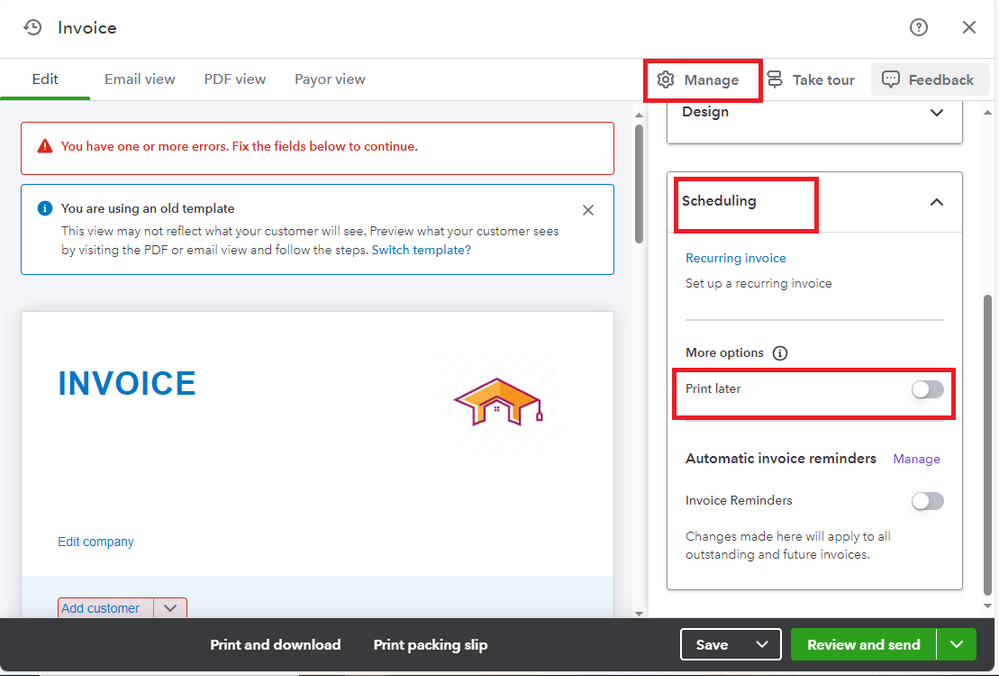Open the Save button dropdown arrow

click(762, 645)
